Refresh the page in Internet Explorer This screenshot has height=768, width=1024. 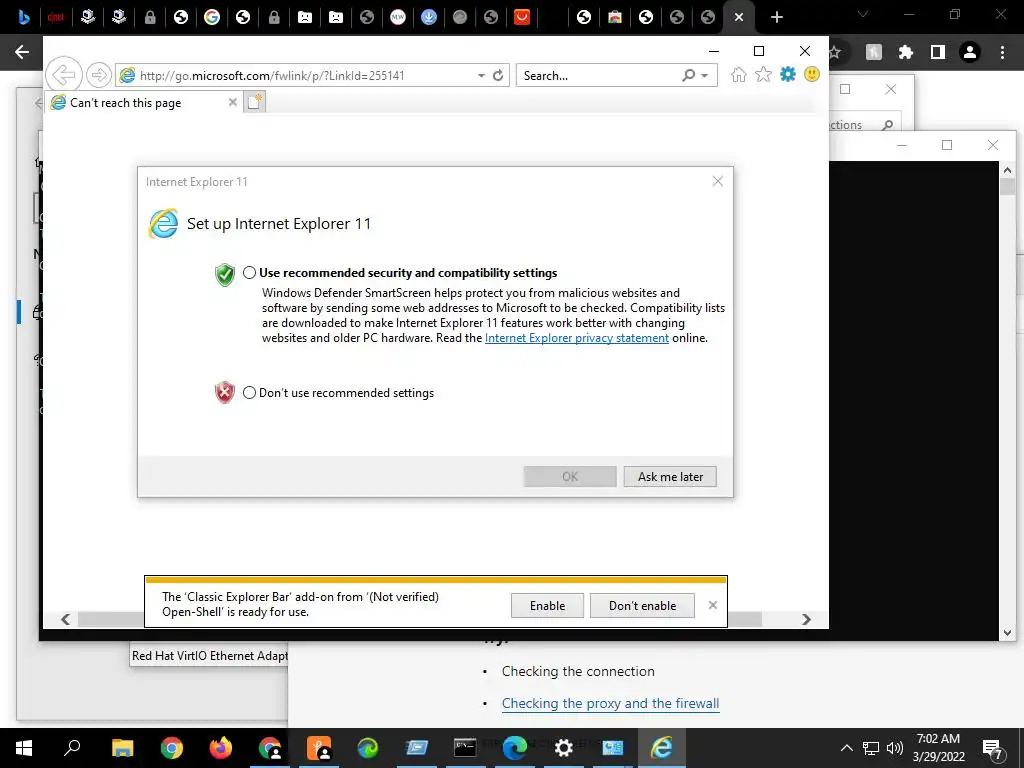[498, 75]
